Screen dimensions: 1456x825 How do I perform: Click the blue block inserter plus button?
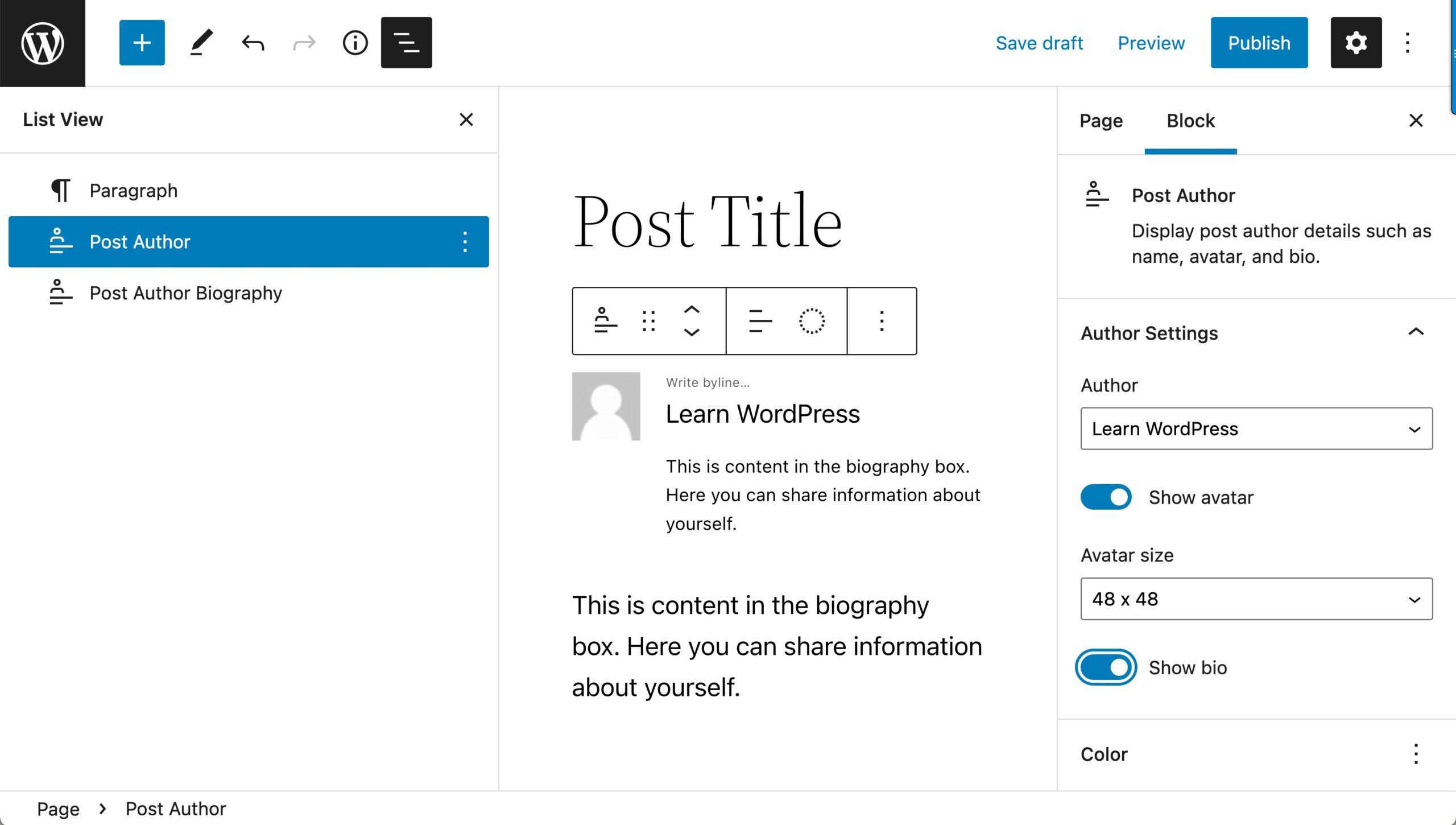pyautogui.click(x=142, y=43)
